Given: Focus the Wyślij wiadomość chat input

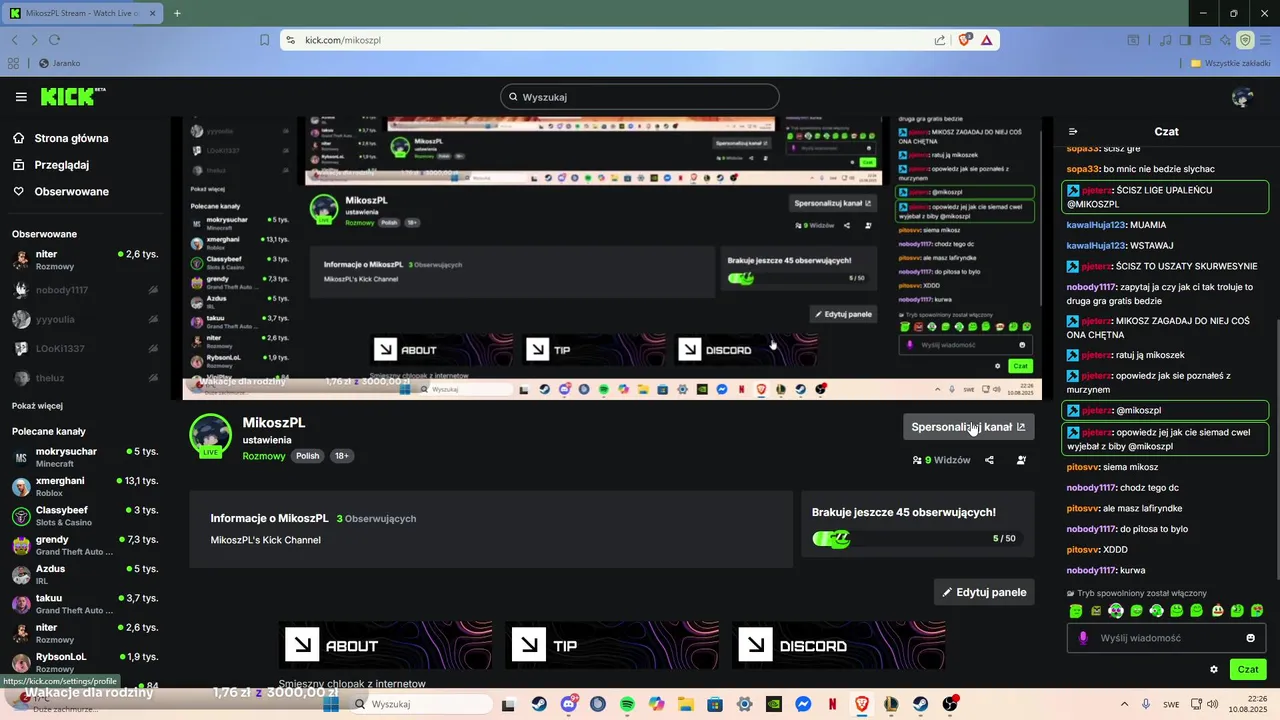Looking at the screenshot, I should point(1166,638).
